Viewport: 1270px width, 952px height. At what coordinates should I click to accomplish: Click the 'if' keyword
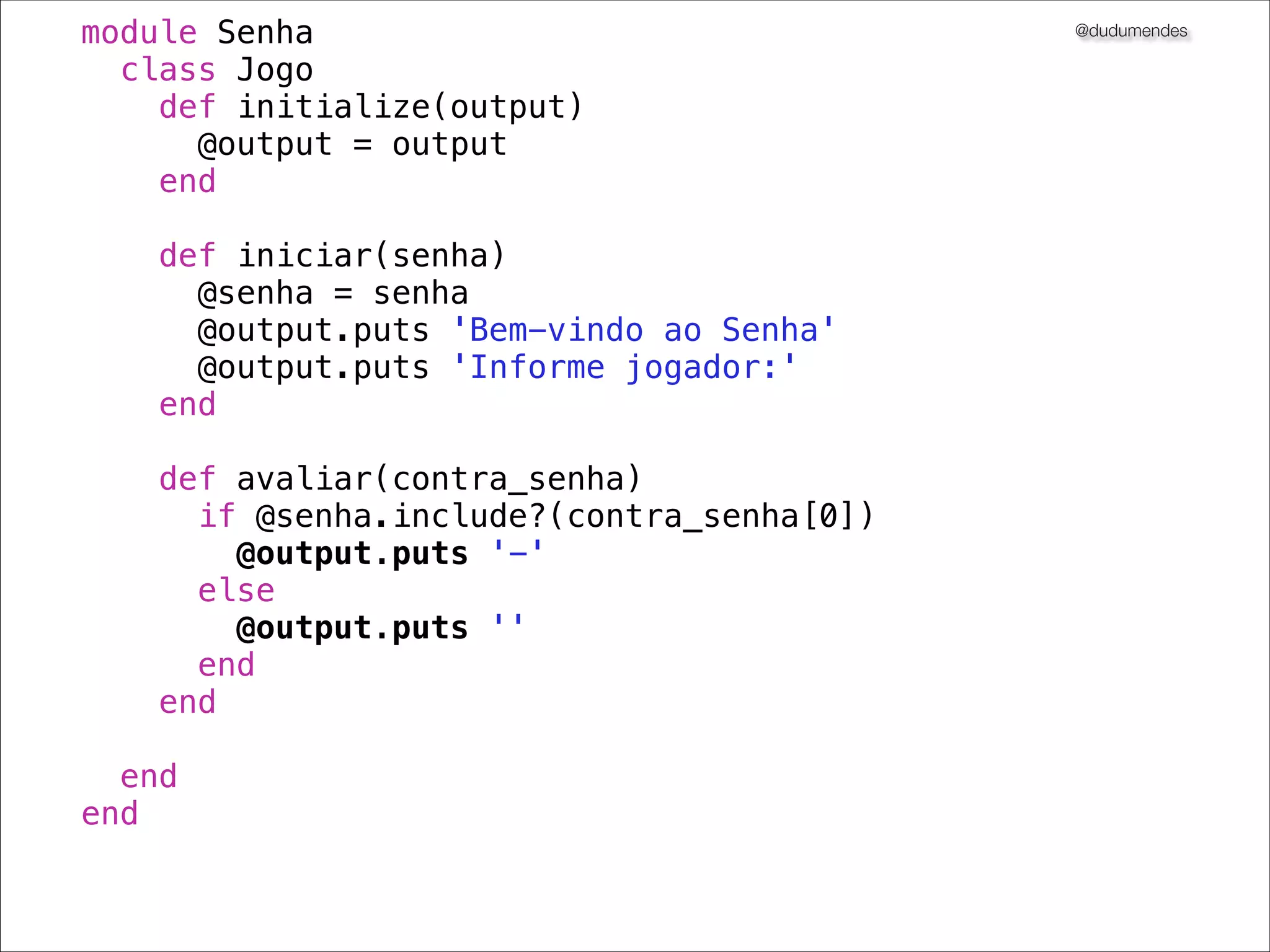[x=216, y=516]
